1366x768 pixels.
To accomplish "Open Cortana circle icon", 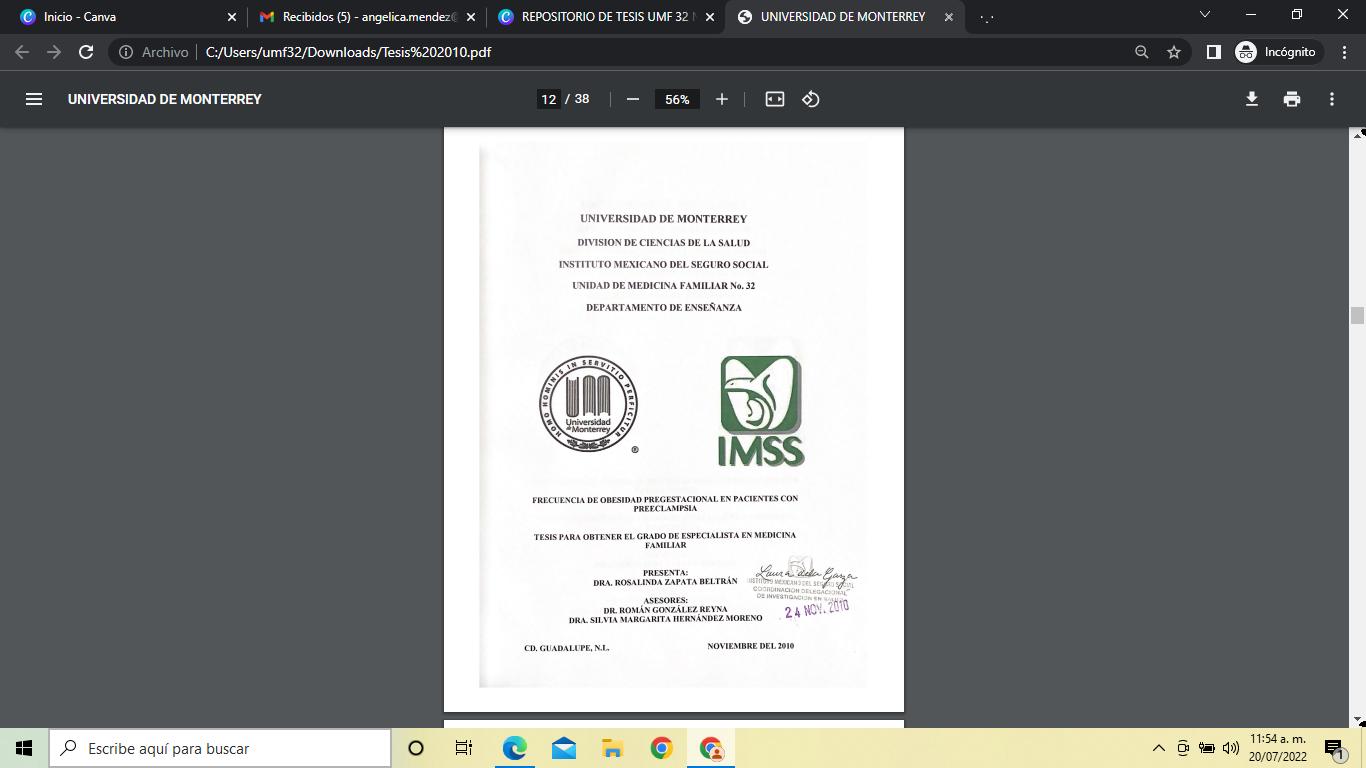I will (416, 748).
